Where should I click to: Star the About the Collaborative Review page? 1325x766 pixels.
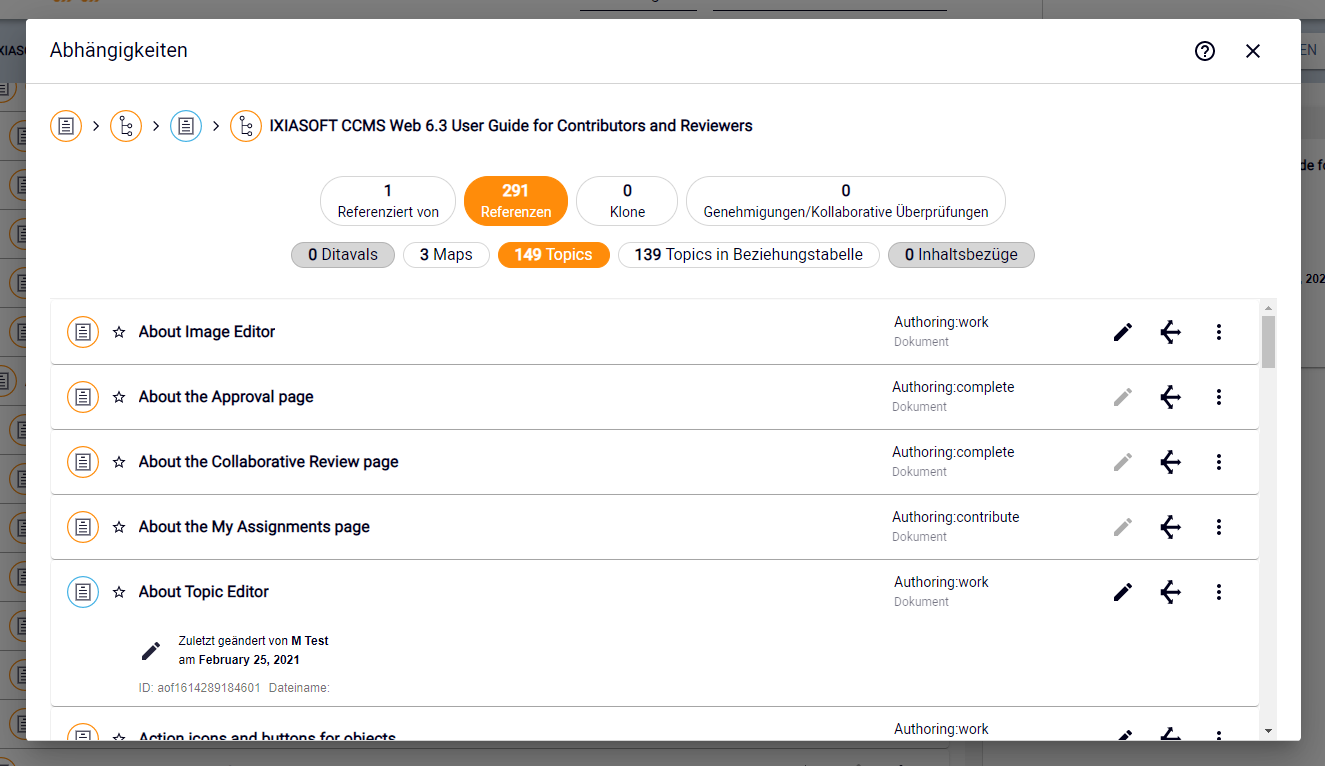[x=119, y=462]
